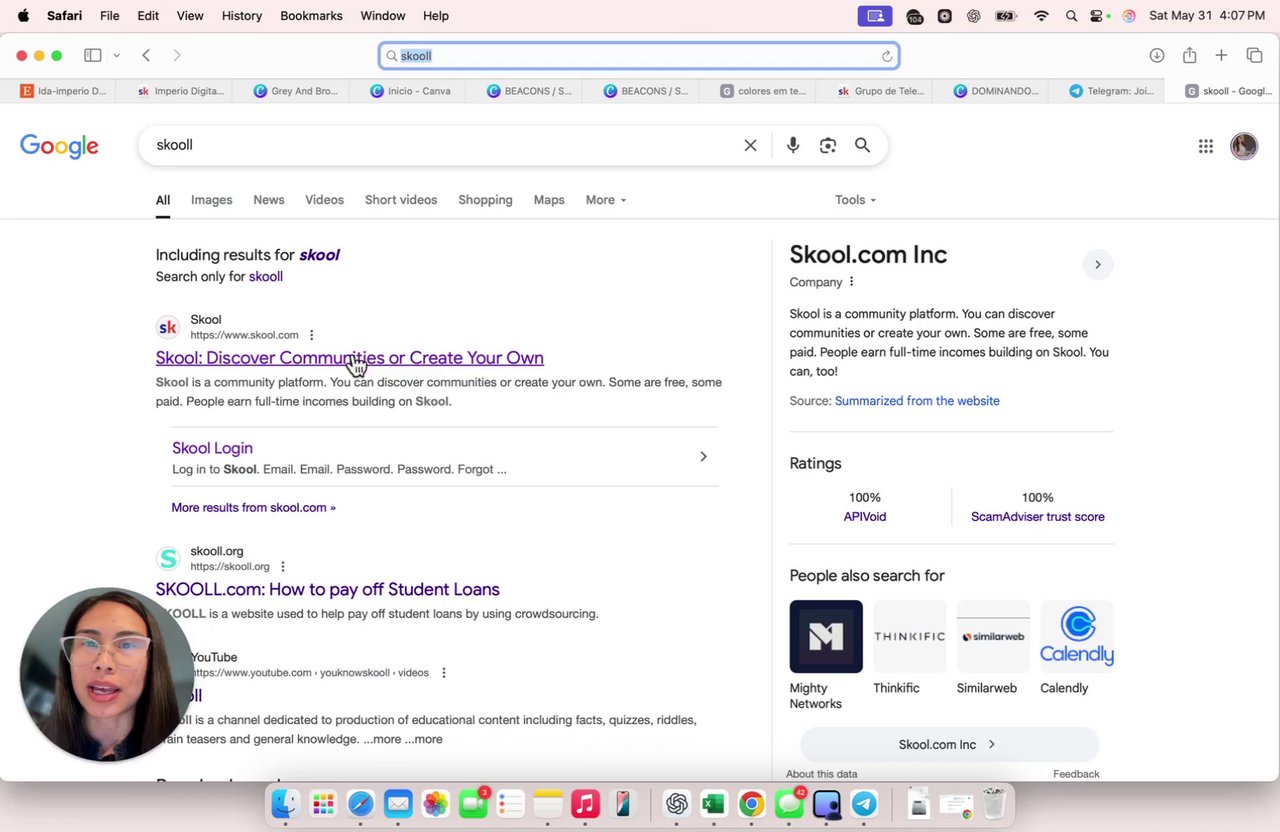
Task: Open the File menu
Action: (x=110, y=16)
